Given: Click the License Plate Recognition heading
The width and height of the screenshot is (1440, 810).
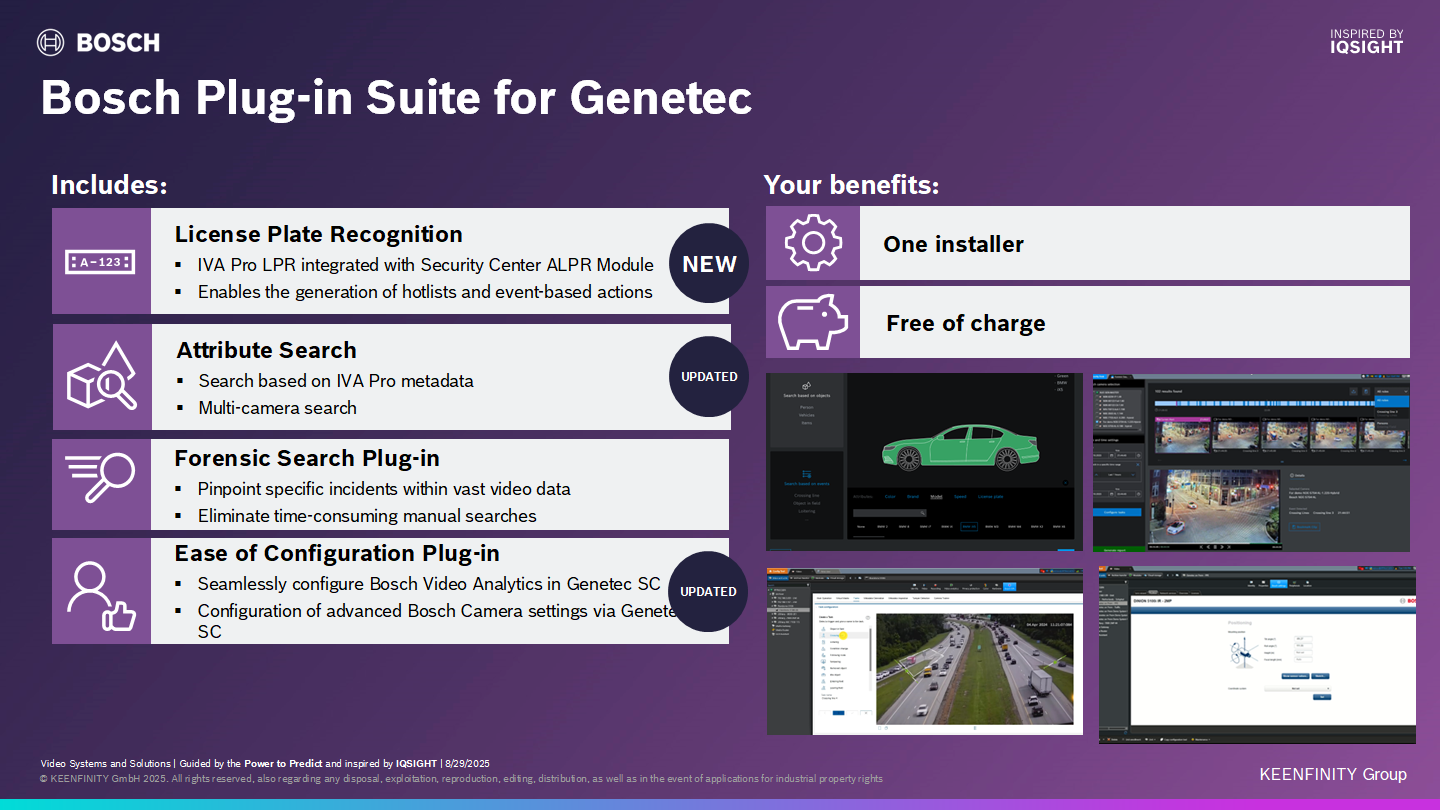Looking at the screenshot, I should coord(318,234).
